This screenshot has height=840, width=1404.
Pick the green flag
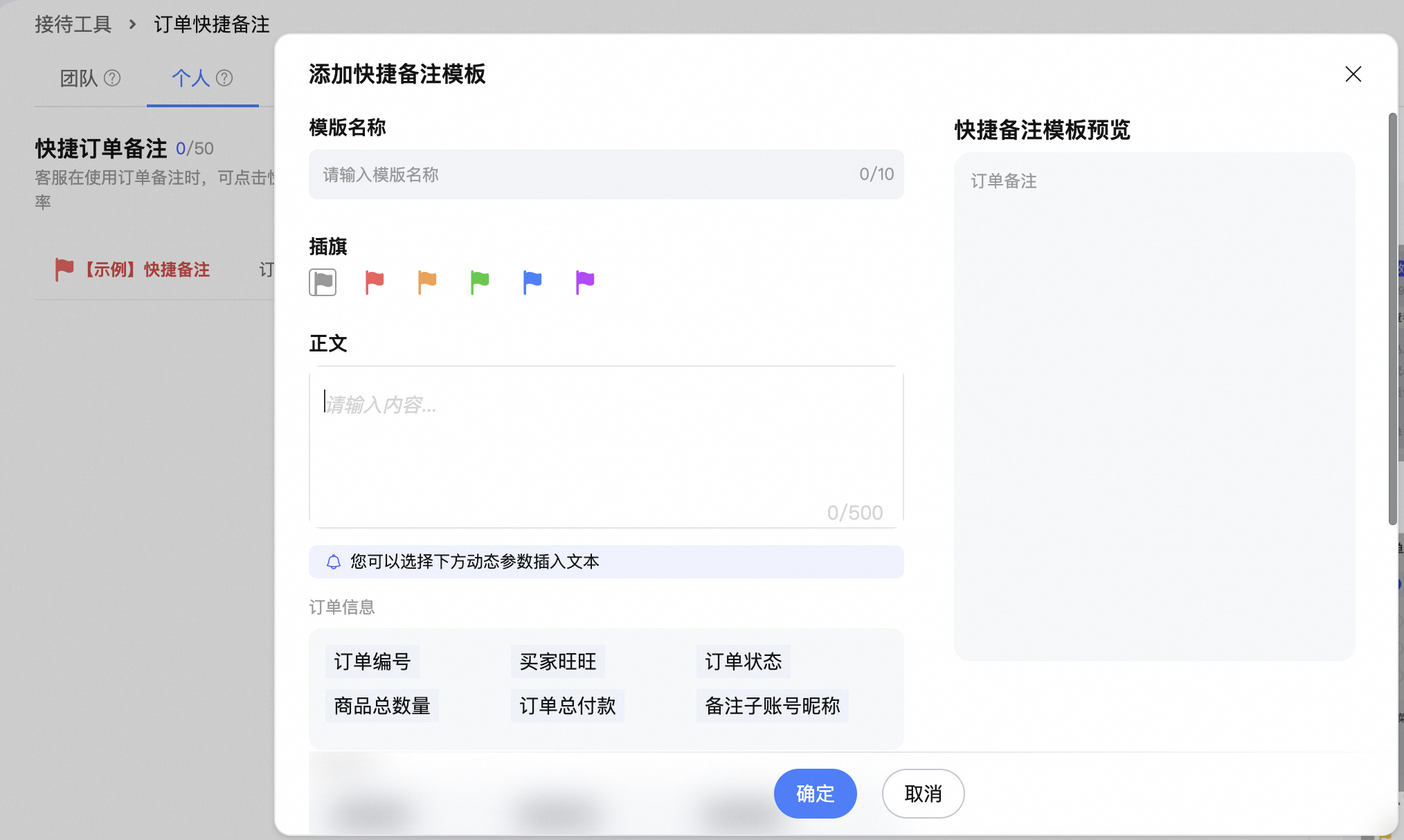coord(480,282)
